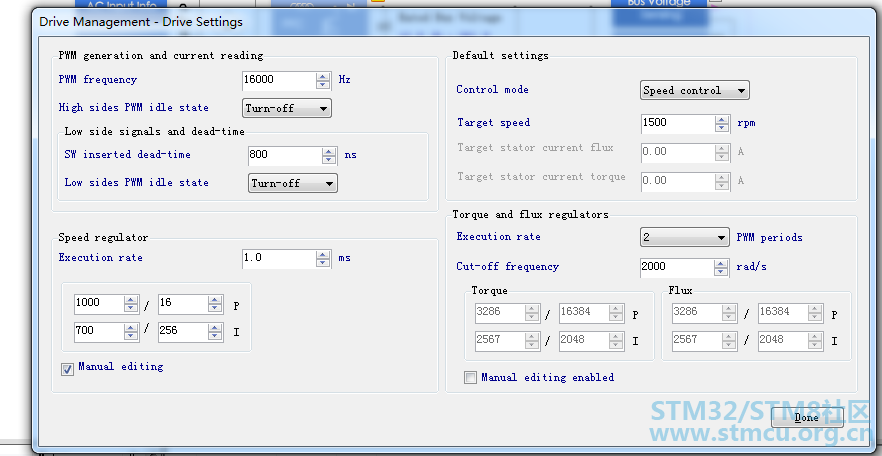The height and width of the screenshot is (456, 882).
Task: Click the Control mode label
Action: [x=493, y=89]
